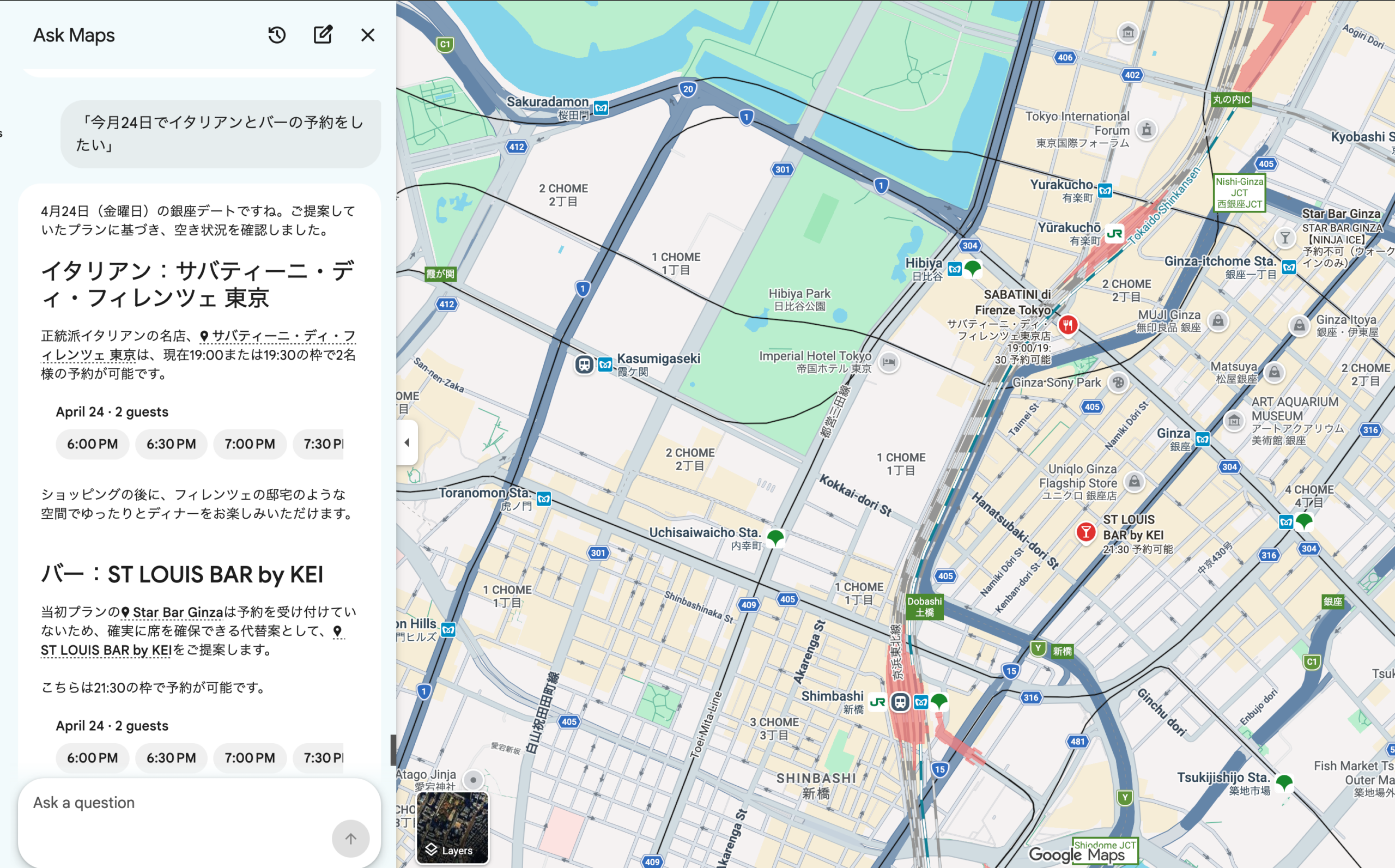1395x868 pixels.
Task: Click the Uniqlo Ginza shopping icon
Action: 1134,481
